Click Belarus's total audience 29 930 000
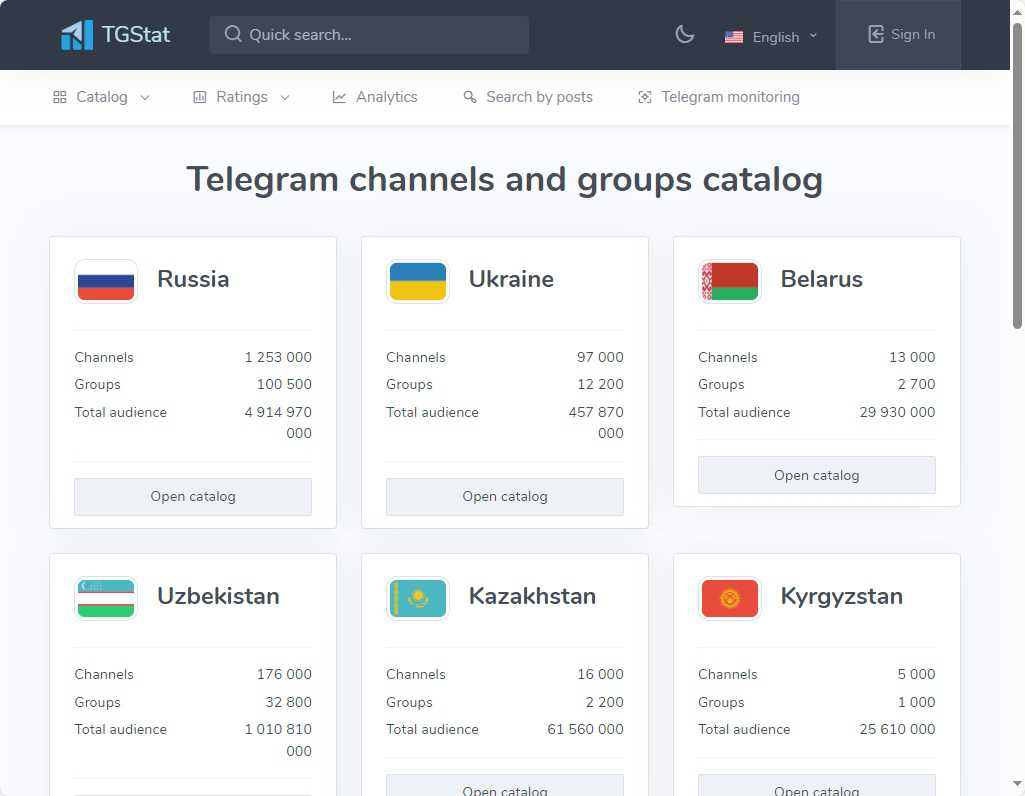The width and height of the screenshot is (1025, 796). tap(898, 412)
